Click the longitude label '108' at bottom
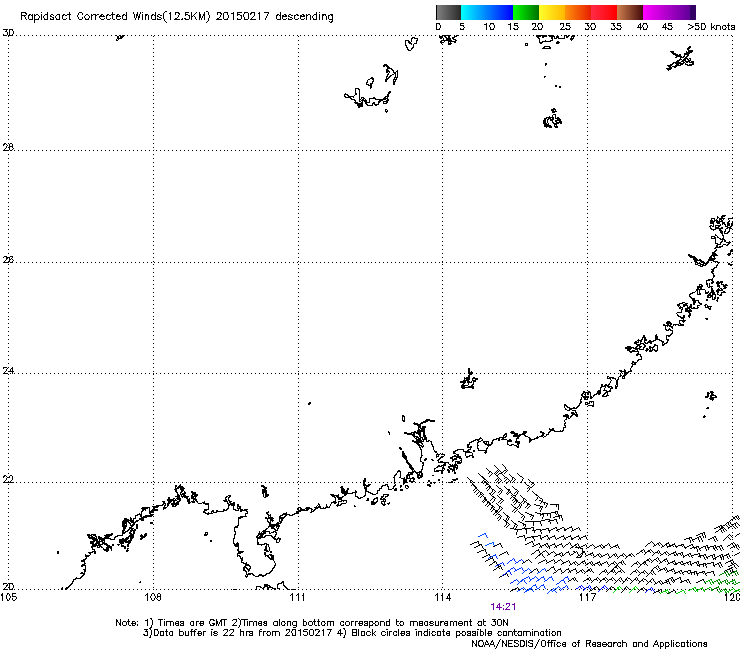The height and width of the screenshot is (650, 740). tap(153, 597)
